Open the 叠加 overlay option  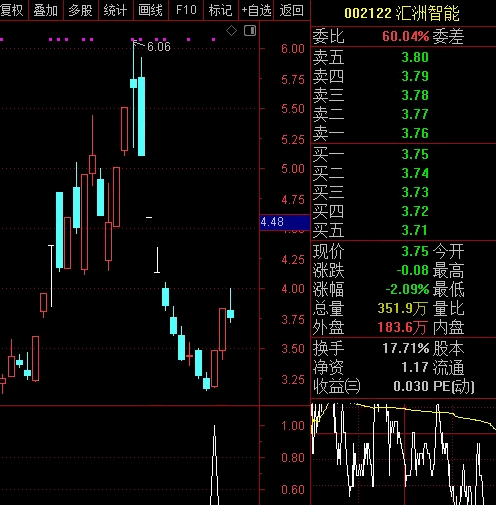click(46, 10)
